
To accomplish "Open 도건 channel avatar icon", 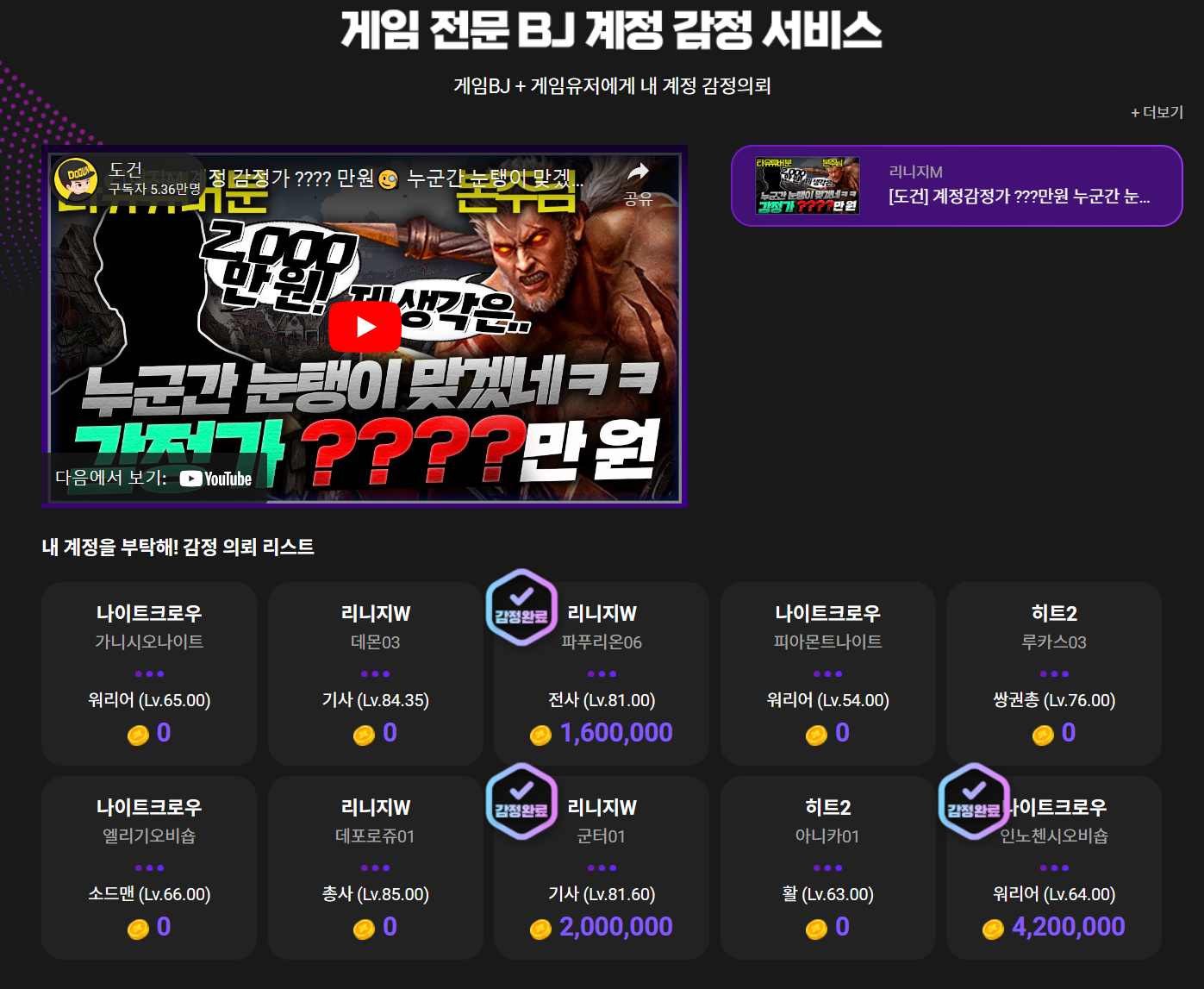I will 75,179.
